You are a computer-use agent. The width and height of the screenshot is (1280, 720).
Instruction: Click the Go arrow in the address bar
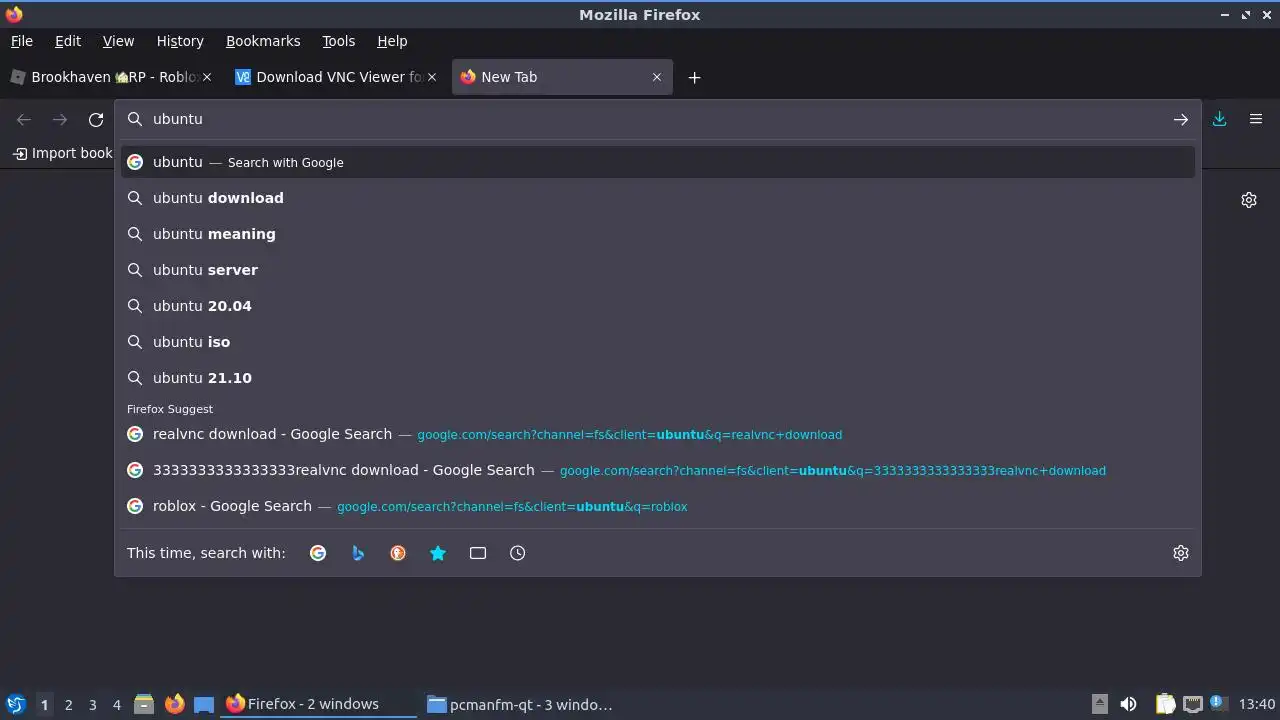point(1180,119)
